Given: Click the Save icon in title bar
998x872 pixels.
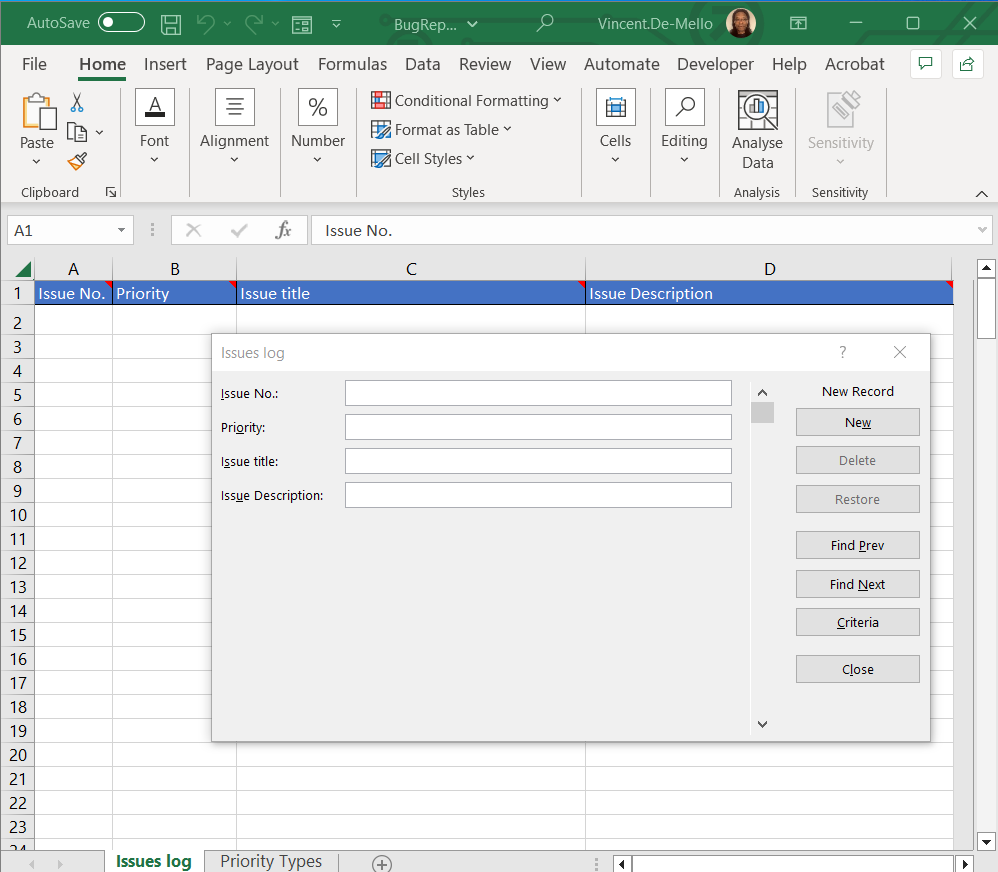Looking at the screenshot, I should pos(171,23).
